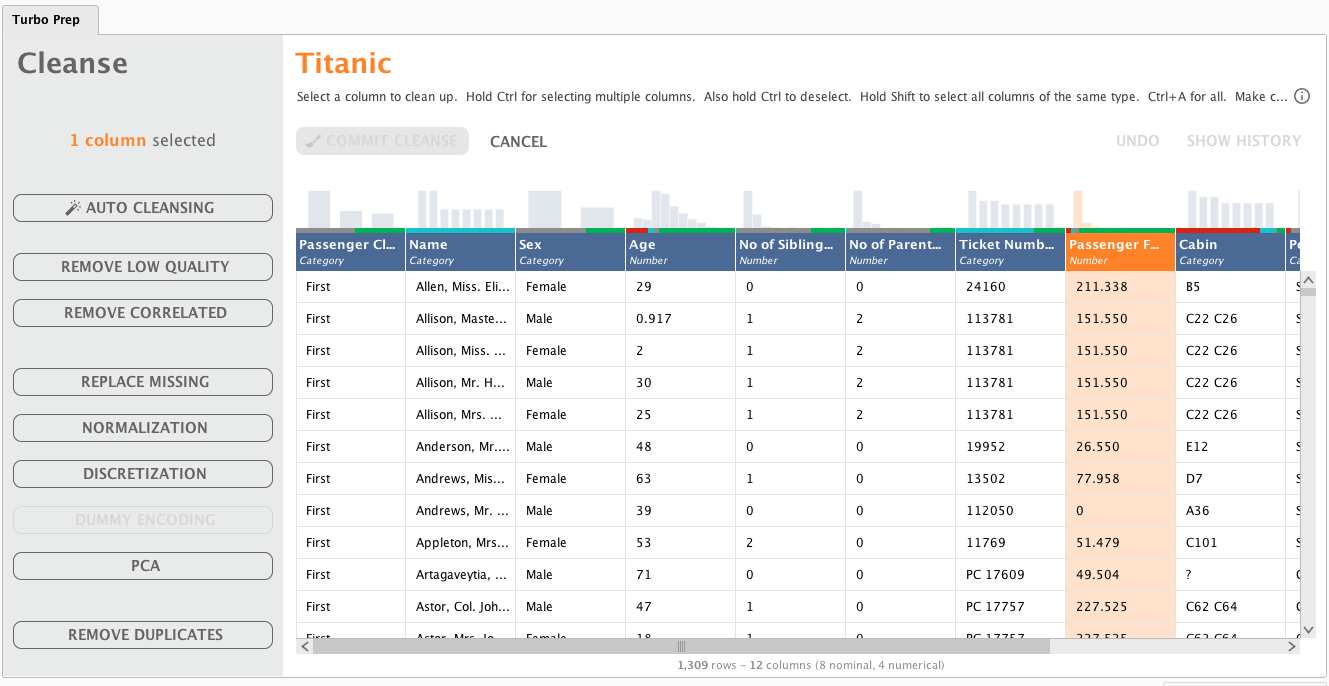Screen dimensions: 1329x686
Task: Click cabin cell E12
Action: [x=1230, y=447]
